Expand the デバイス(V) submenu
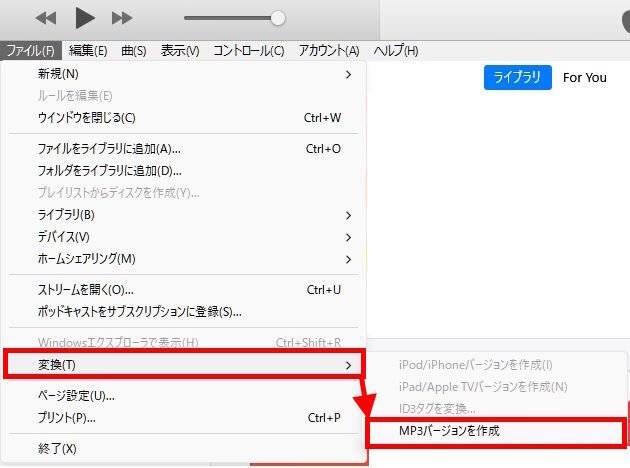Image resolution: width=630 pixels, height=468 pixels. (184, 237)
